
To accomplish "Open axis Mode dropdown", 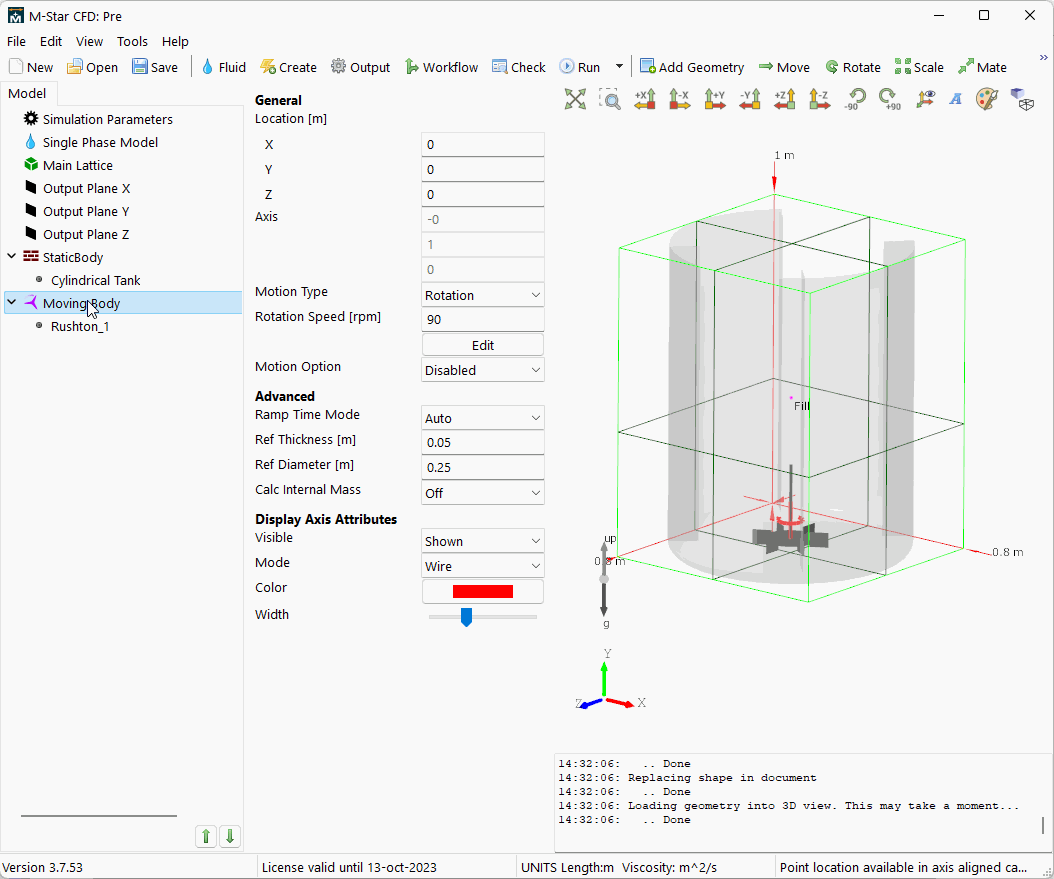I will tap(483, 567).
